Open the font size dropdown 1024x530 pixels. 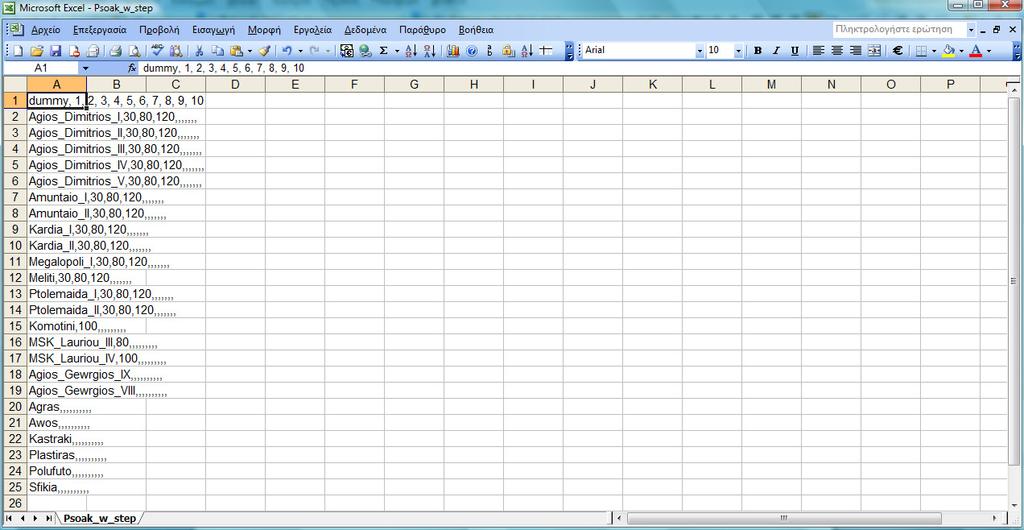pyautogui.click(x=739, y=51)
